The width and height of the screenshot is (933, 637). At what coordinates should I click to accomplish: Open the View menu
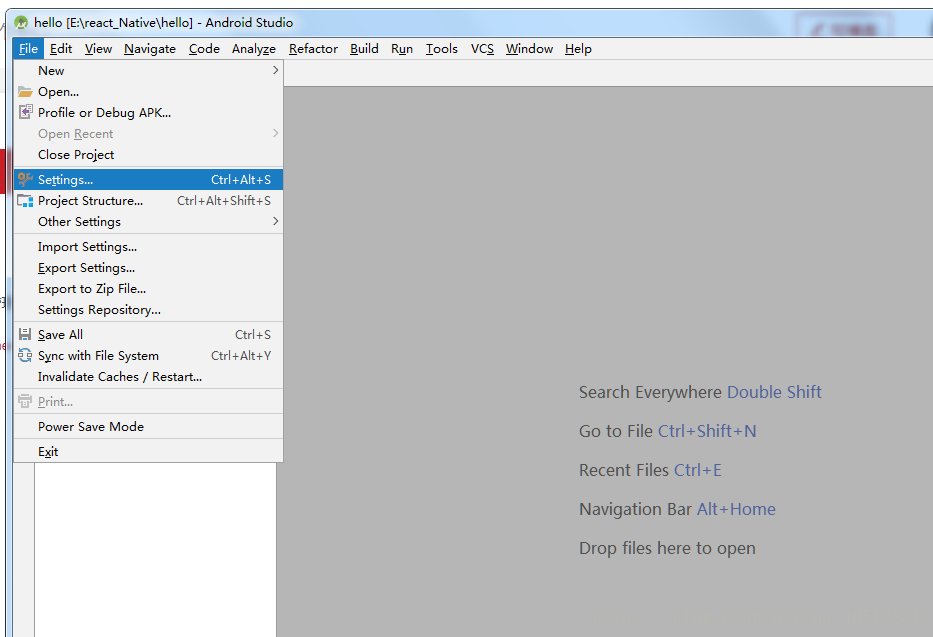(x=98, y=49)
